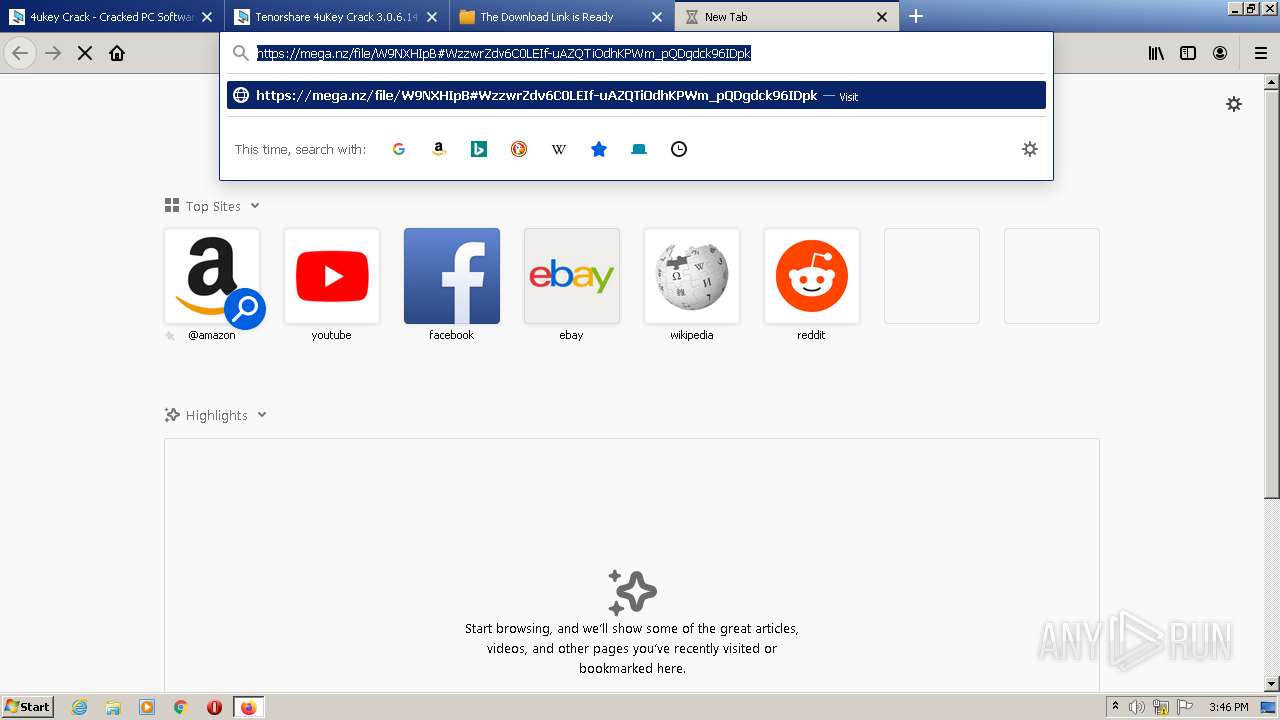Open Internet Explorer from taskbar
Image resolution: width=1280 pixels, height=720 pixels.
(80, 707)
